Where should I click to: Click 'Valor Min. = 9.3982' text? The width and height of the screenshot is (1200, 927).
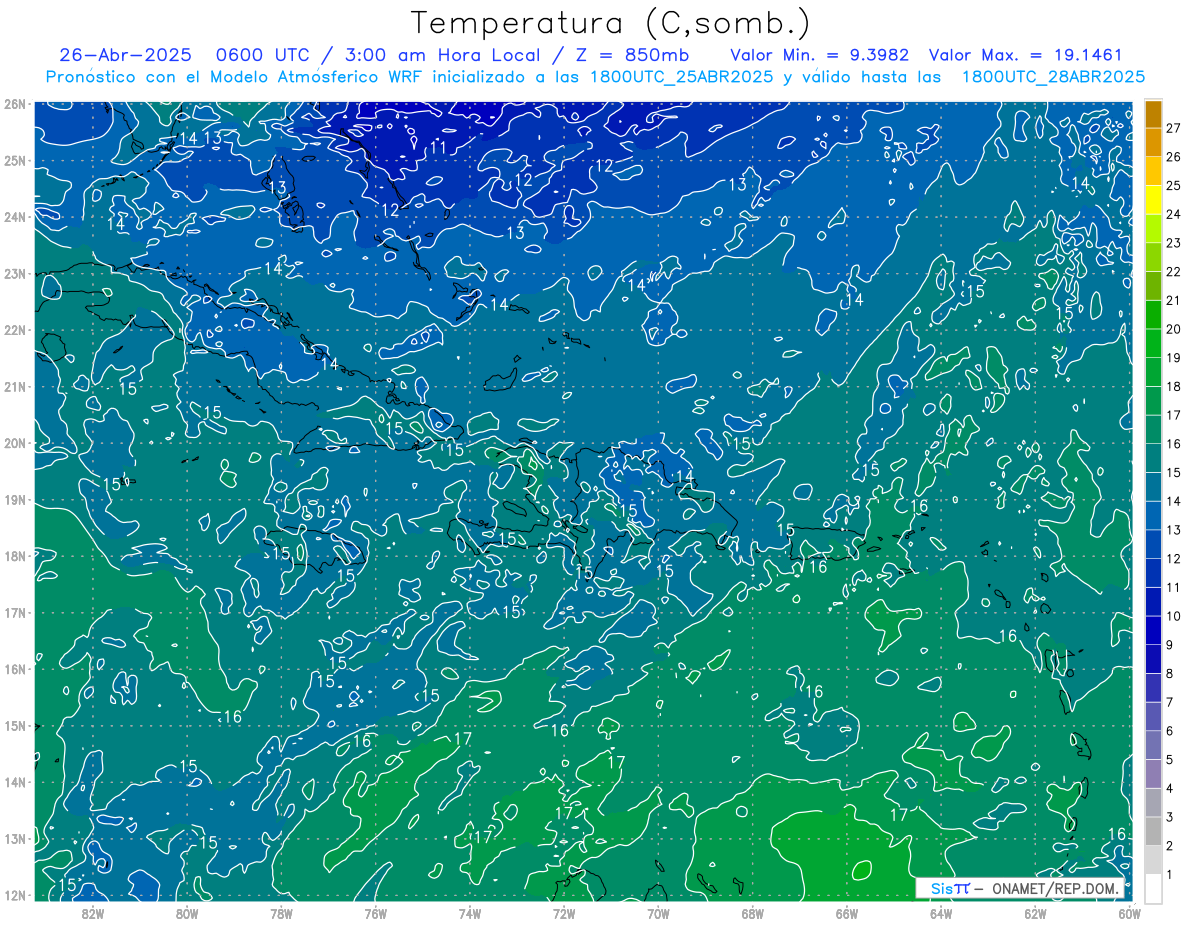819,55
